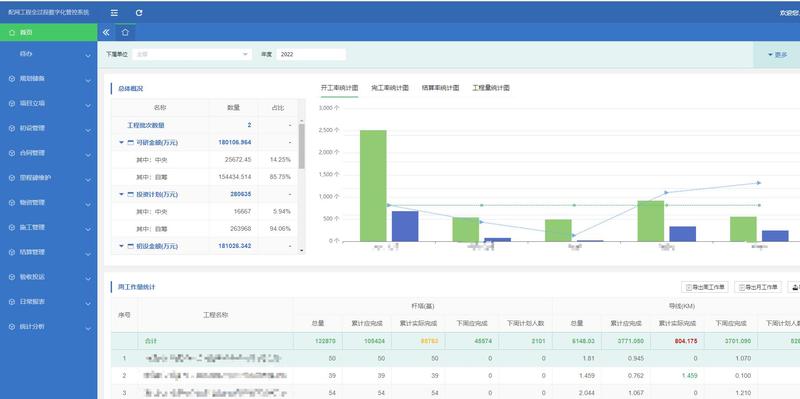Click the refresh icon in the top bar

click(x=139, y=13)
